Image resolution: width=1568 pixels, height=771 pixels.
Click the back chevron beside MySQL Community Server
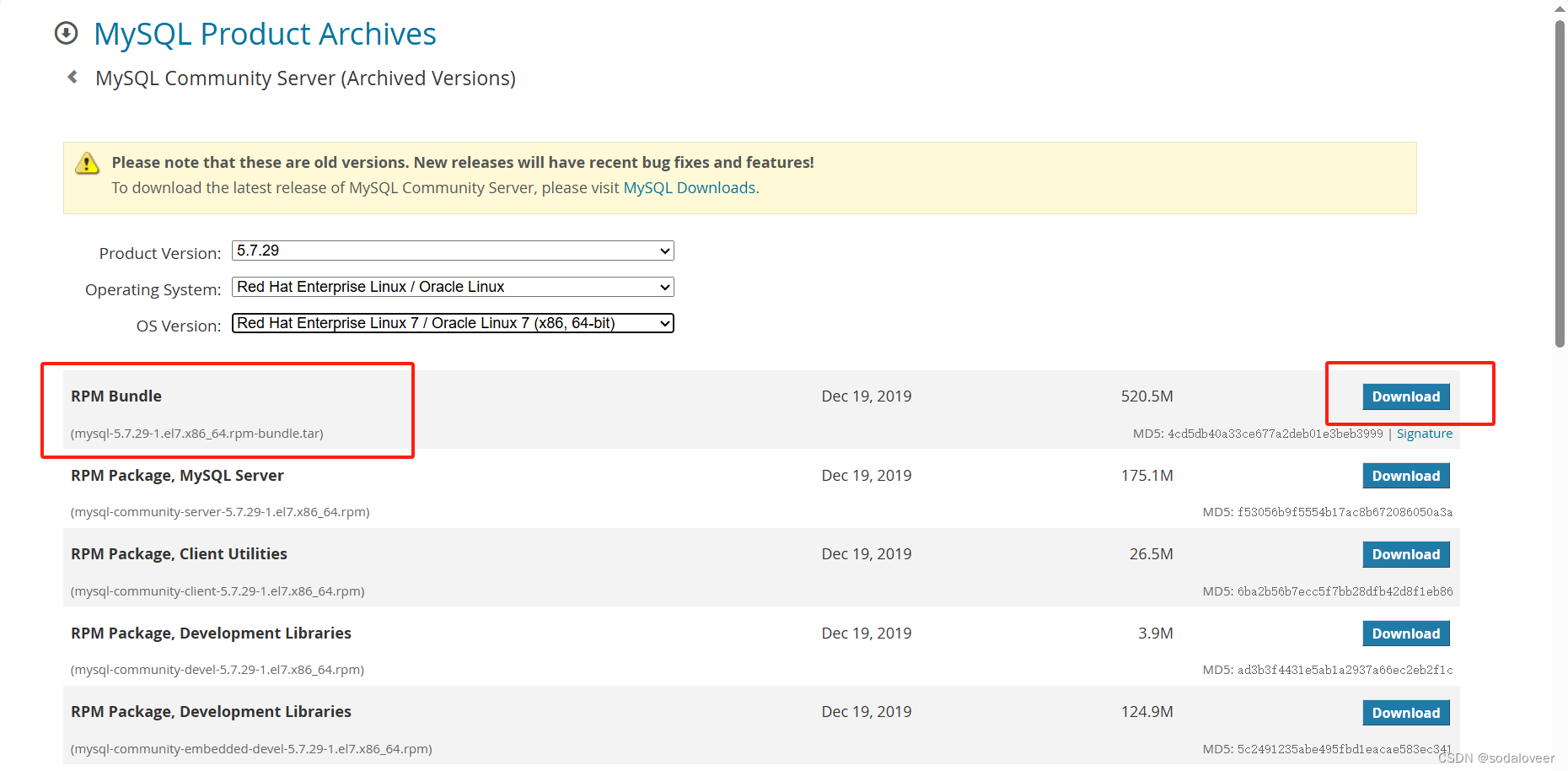[72, 77]
